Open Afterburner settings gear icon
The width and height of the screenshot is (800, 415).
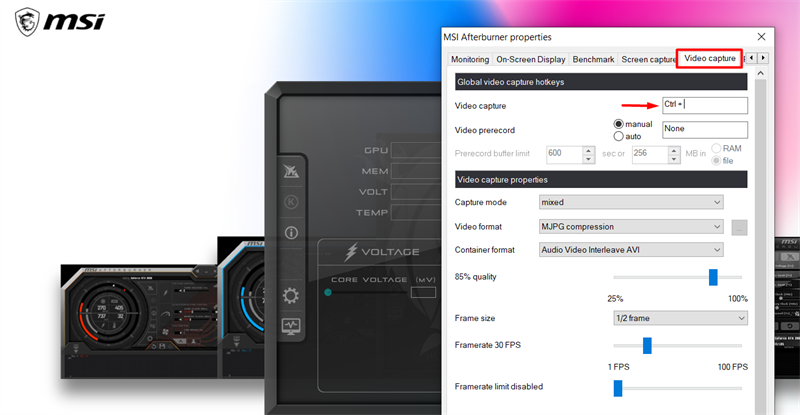click(291, 296)
